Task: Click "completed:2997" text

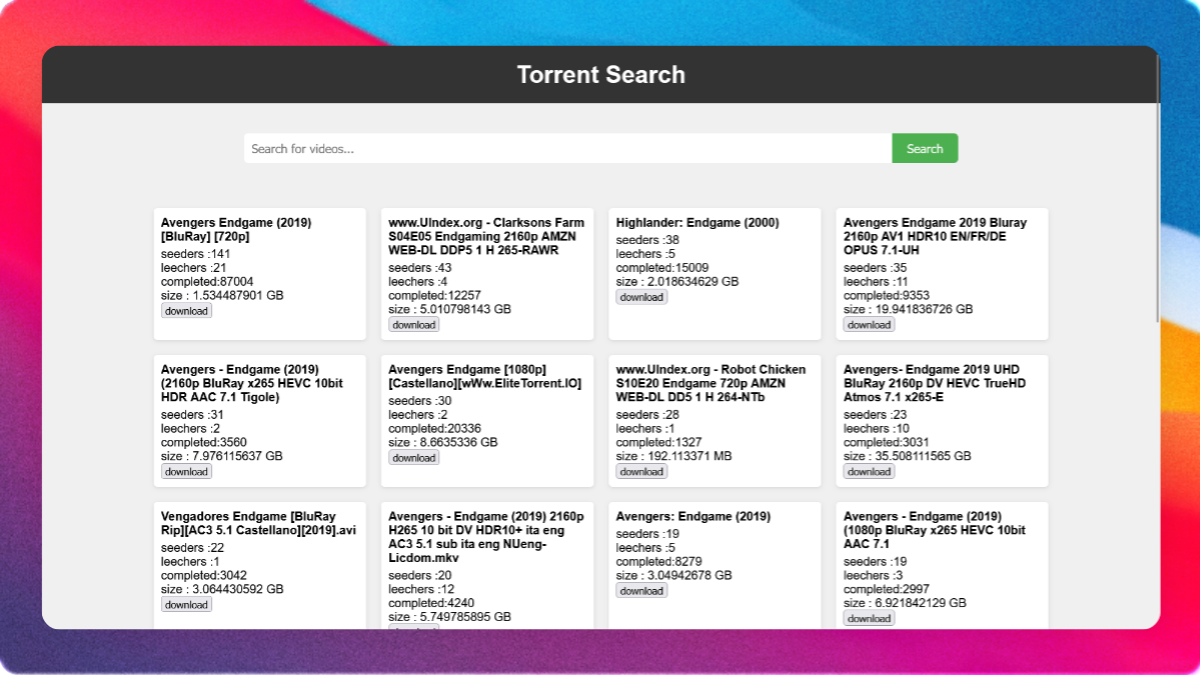Action: tap(886, 590)
